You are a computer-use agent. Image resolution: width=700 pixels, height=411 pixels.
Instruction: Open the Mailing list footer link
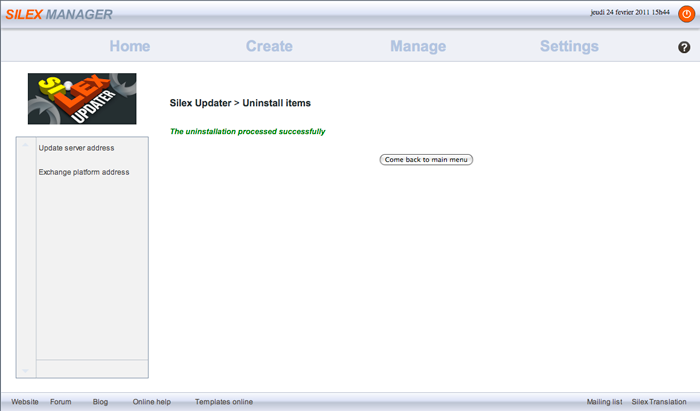(x=604, y=402)
